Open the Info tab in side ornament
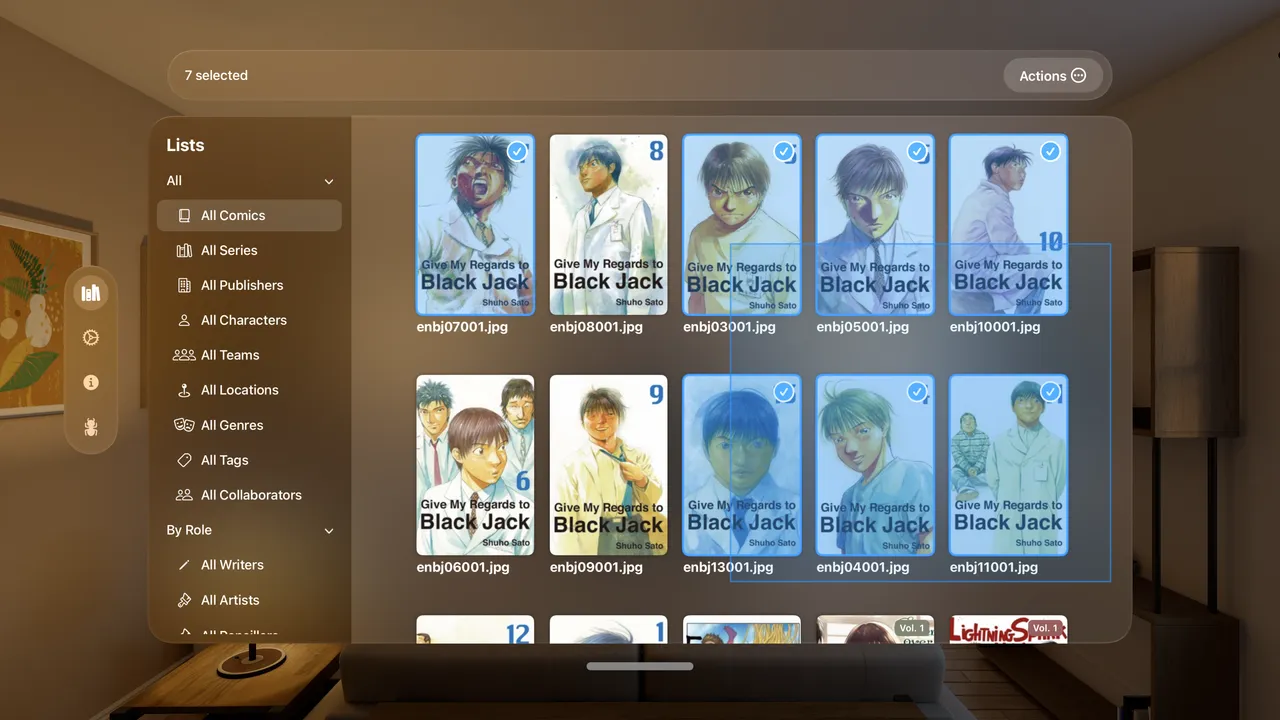 tap(91, 383)
